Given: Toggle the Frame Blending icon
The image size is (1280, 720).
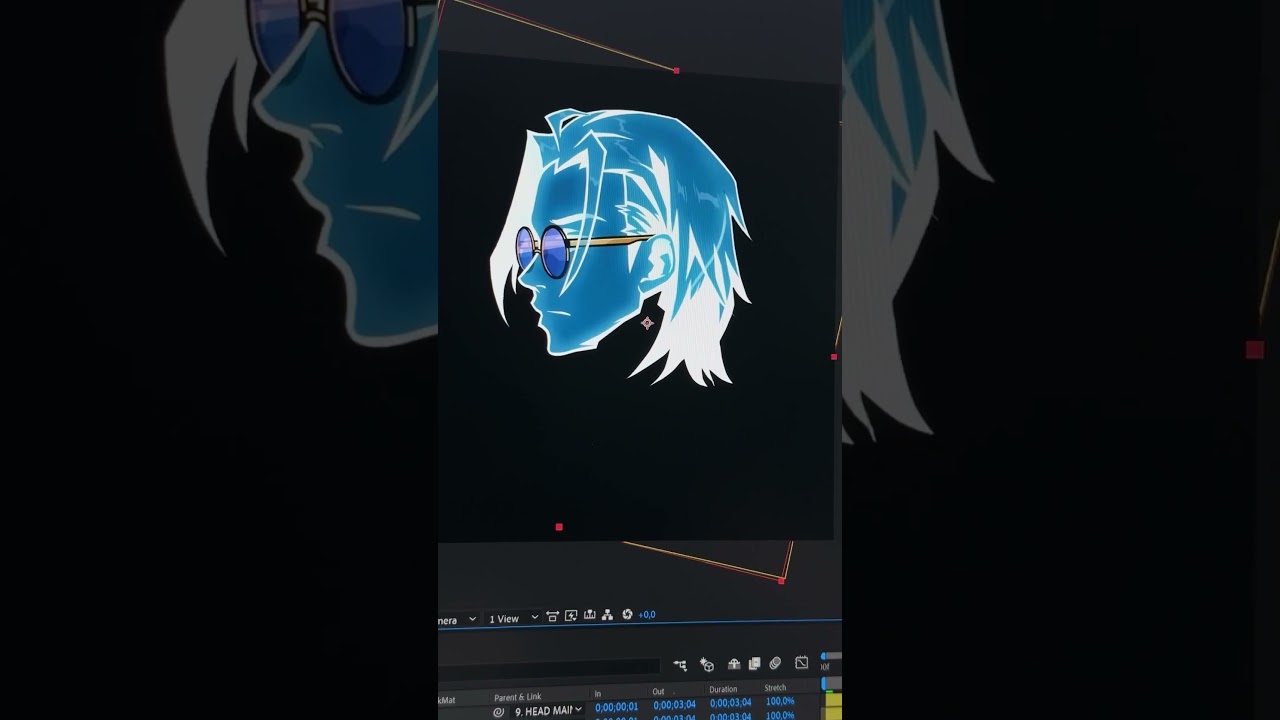Looking at the screenshot, I should click(x=754, y=663).
